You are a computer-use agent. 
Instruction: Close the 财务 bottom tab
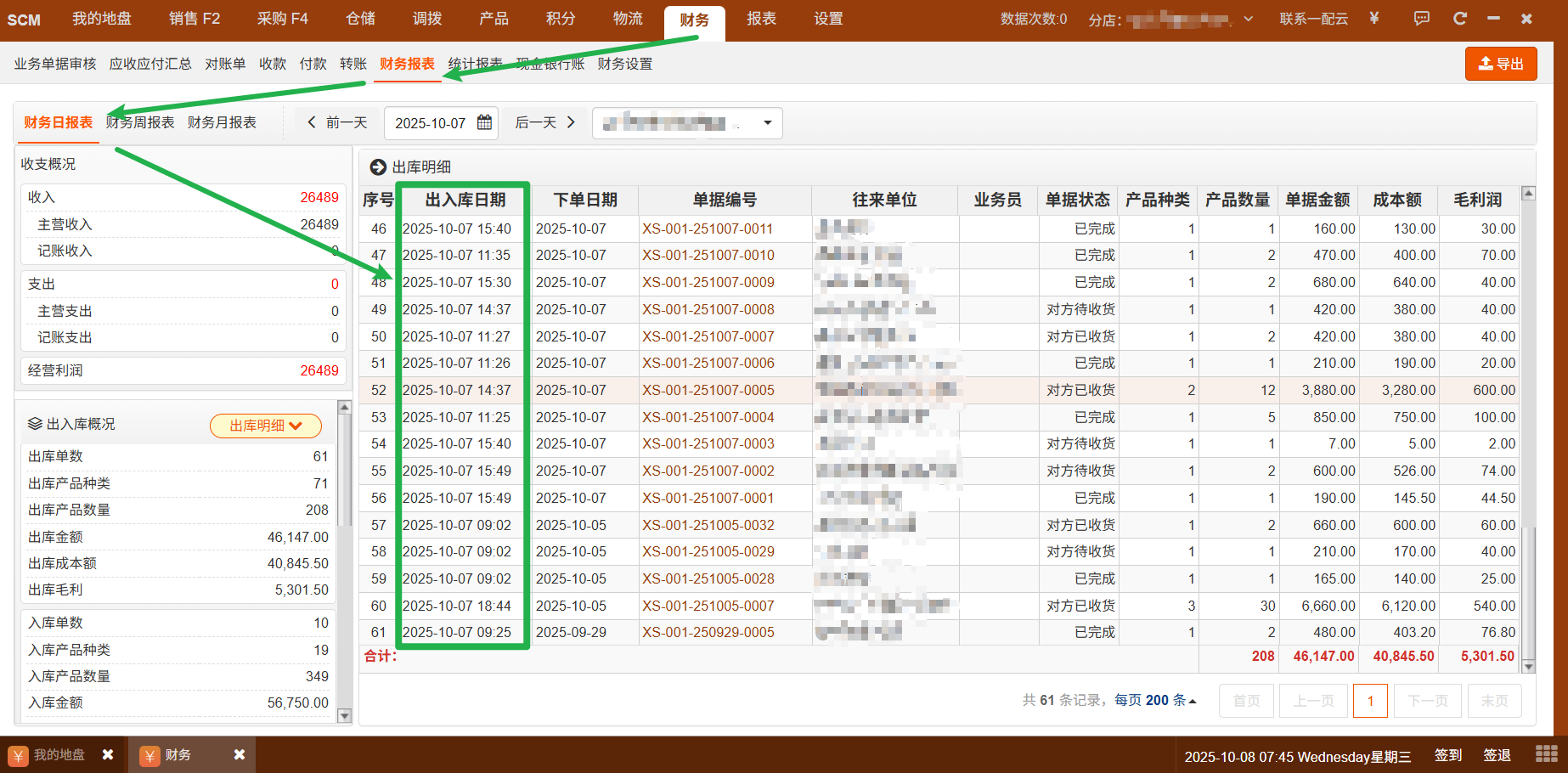[240, 754]
